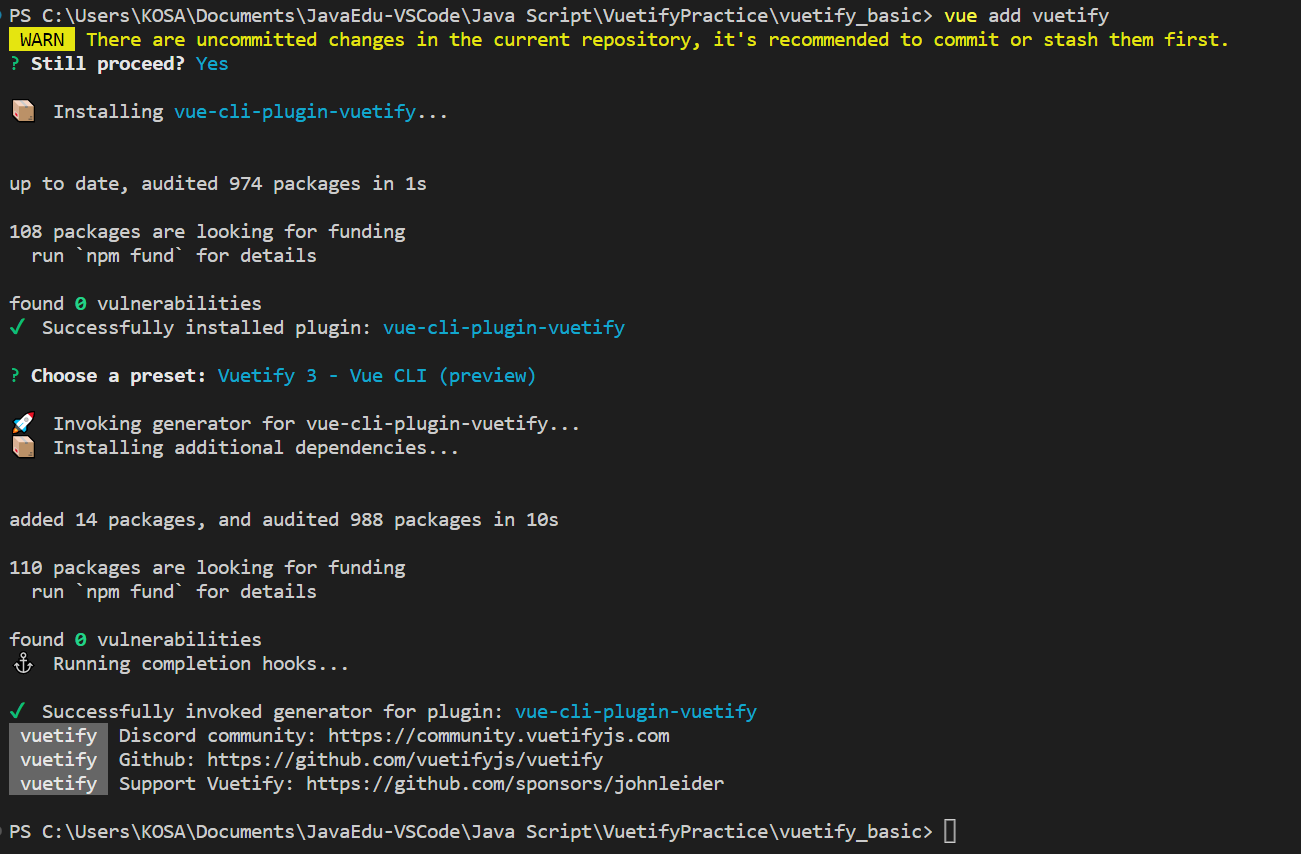Click the vuetify badge on the Github line
This screenshot has height=854, width=1301.
pyautogui.click(x=59, y=760)
